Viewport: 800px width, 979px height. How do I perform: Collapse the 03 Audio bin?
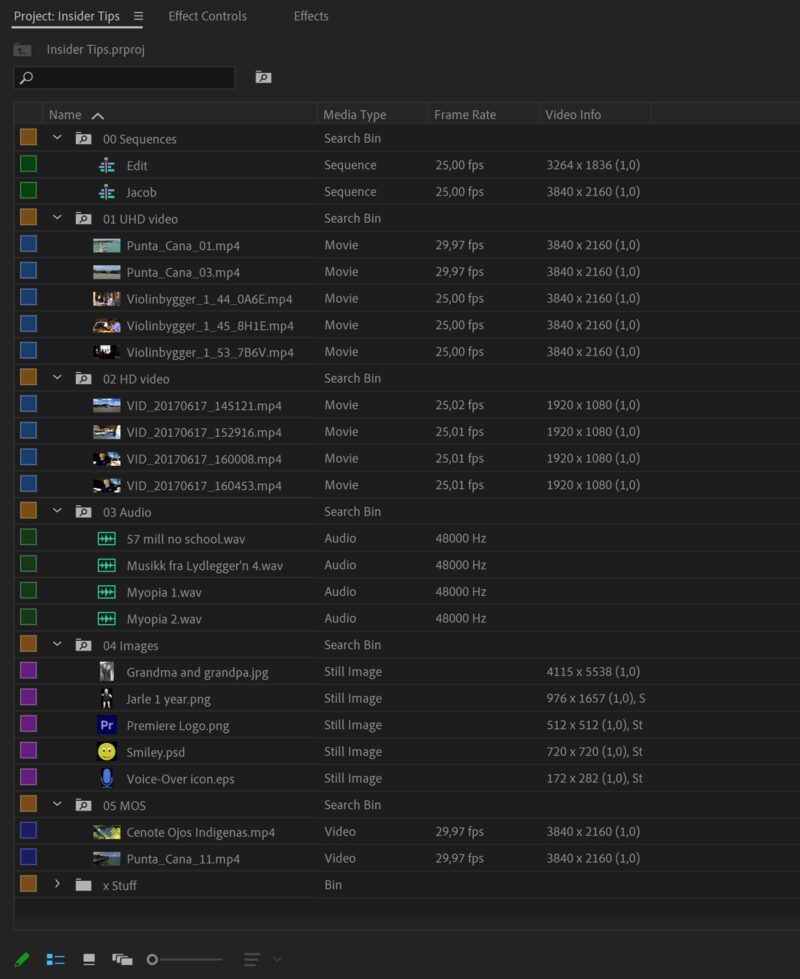(57, 511)
